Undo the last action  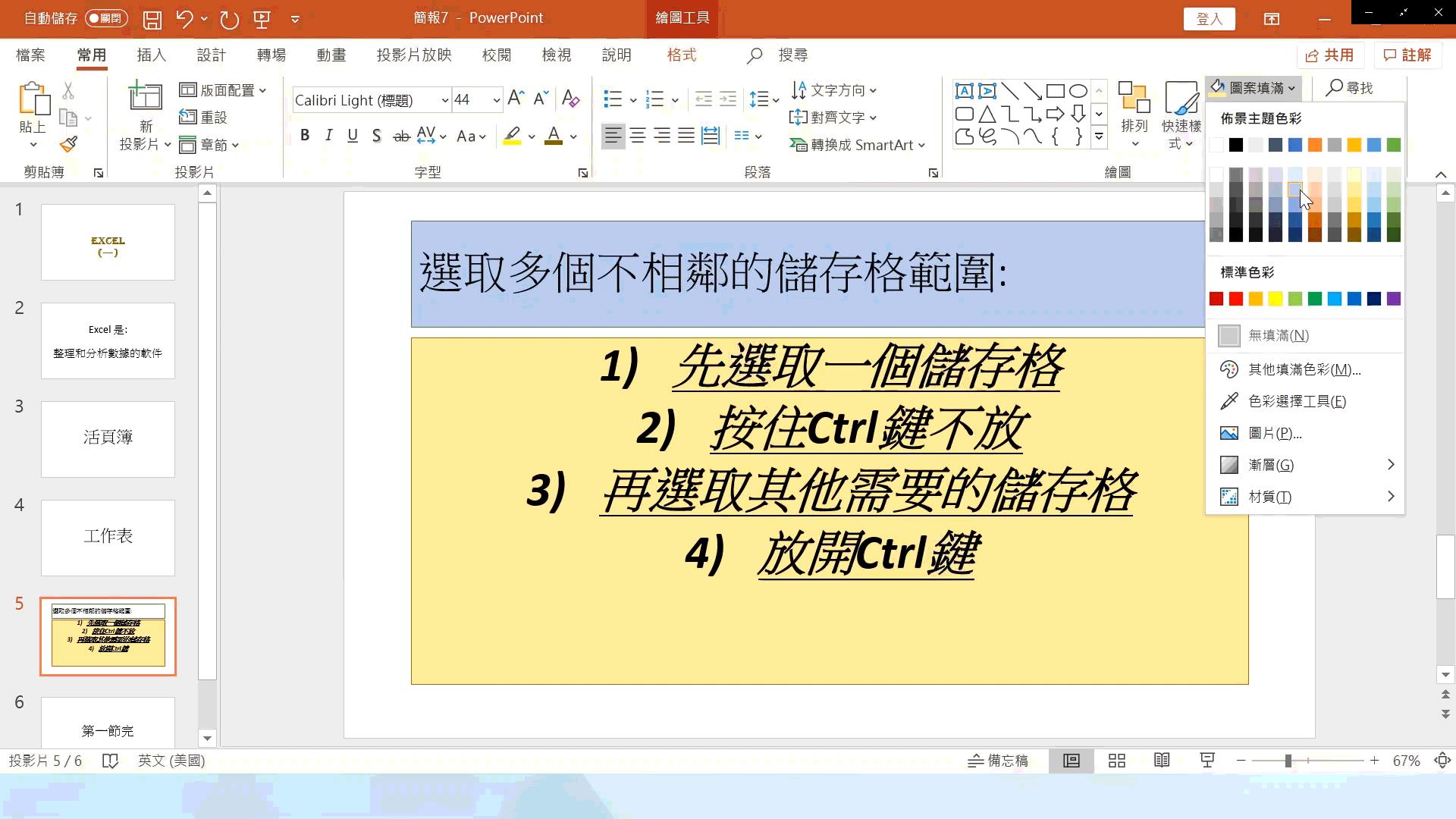[x=184, y=19]
